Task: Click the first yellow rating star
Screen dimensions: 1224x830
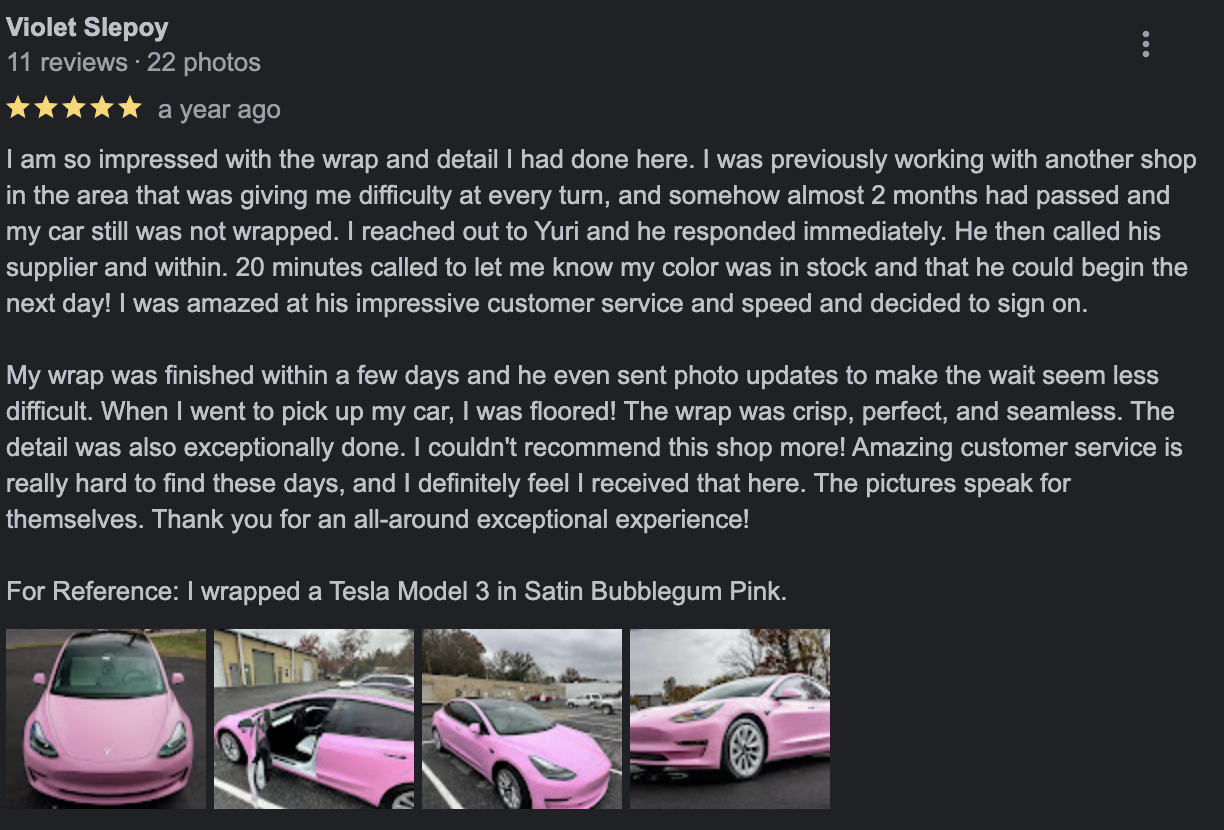Action: point(18,108)
